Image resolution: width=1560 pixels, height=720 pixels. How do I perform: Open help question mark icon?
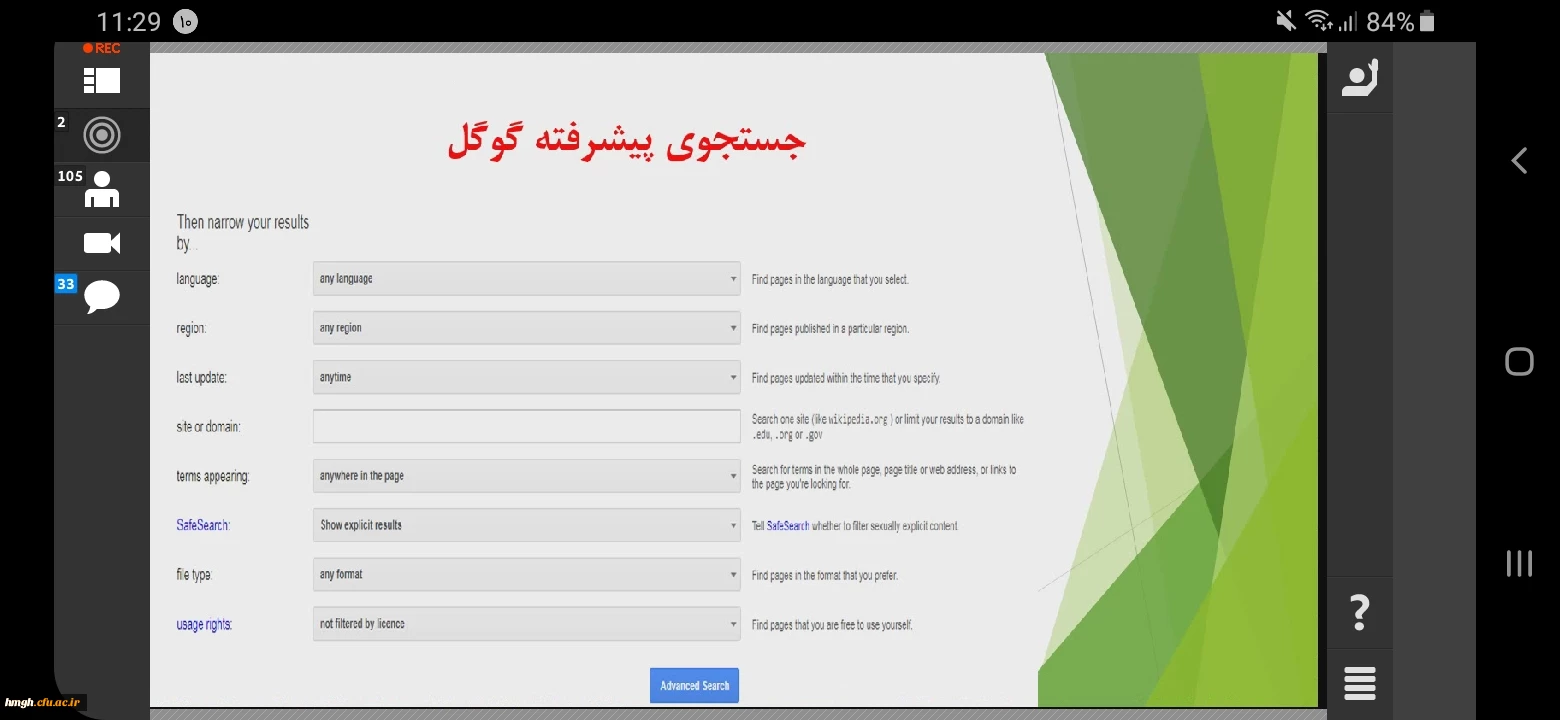[x=1359, y=611]
